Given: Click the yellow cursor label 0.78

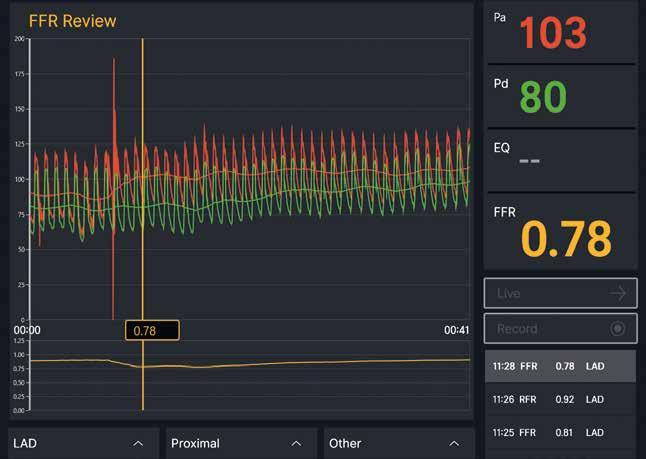Looking at the screenshot, I should click(152, 330).
